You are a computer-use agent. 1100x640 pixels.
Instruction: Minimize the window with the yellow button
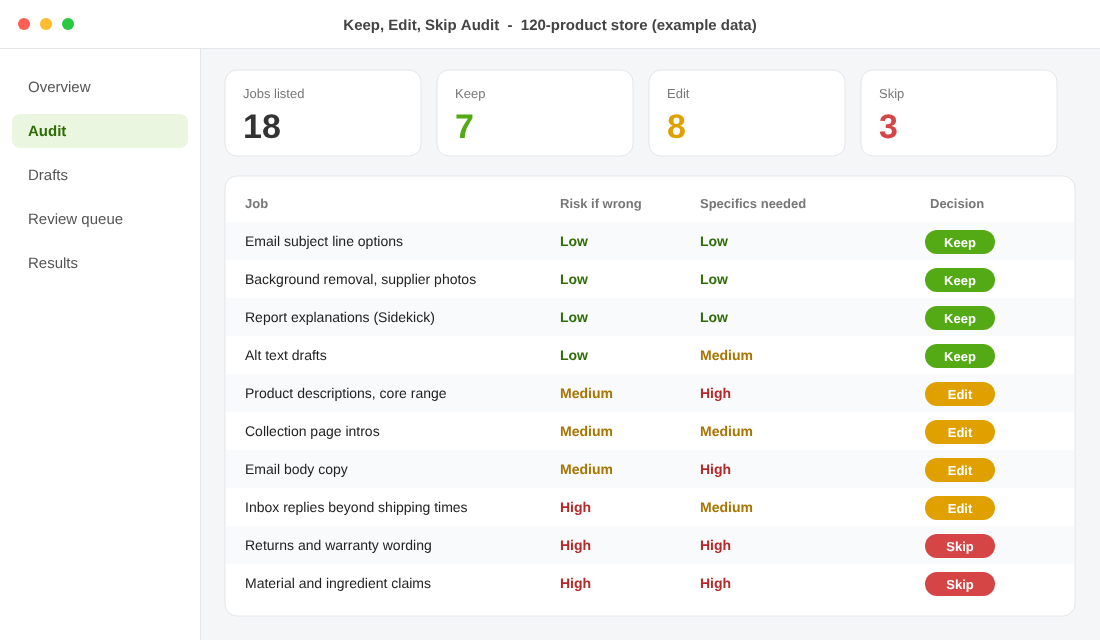pos(46,24)
